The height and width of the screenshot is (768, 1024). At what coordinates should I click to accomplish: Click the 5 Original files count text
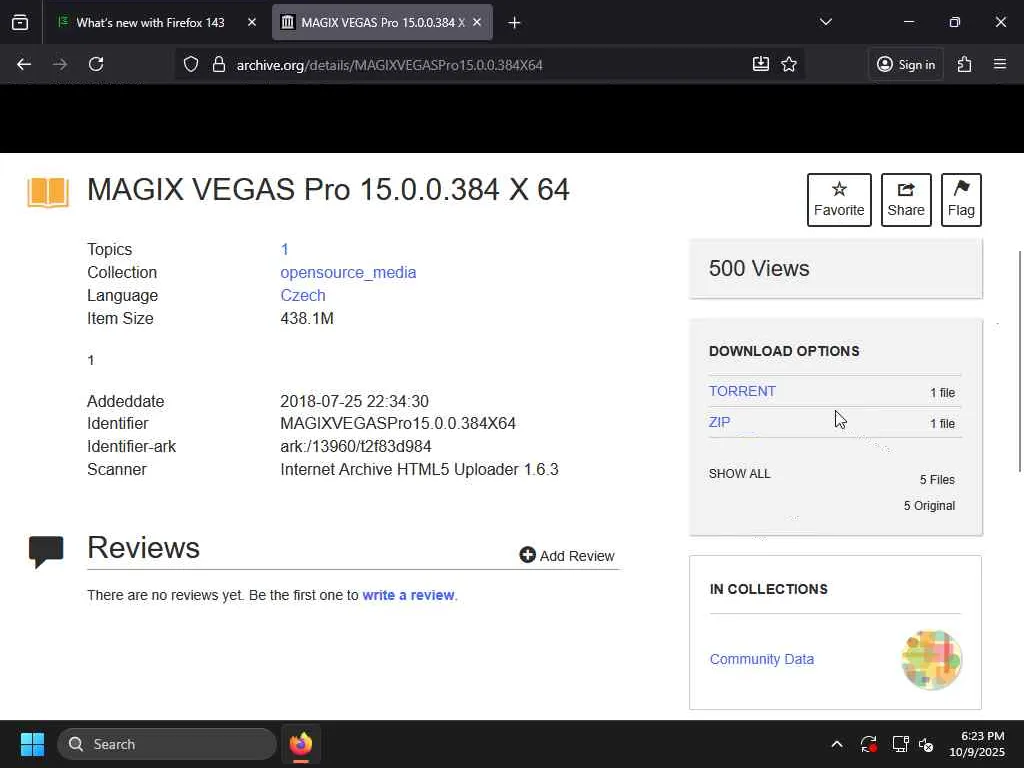(x=929, y=505)
